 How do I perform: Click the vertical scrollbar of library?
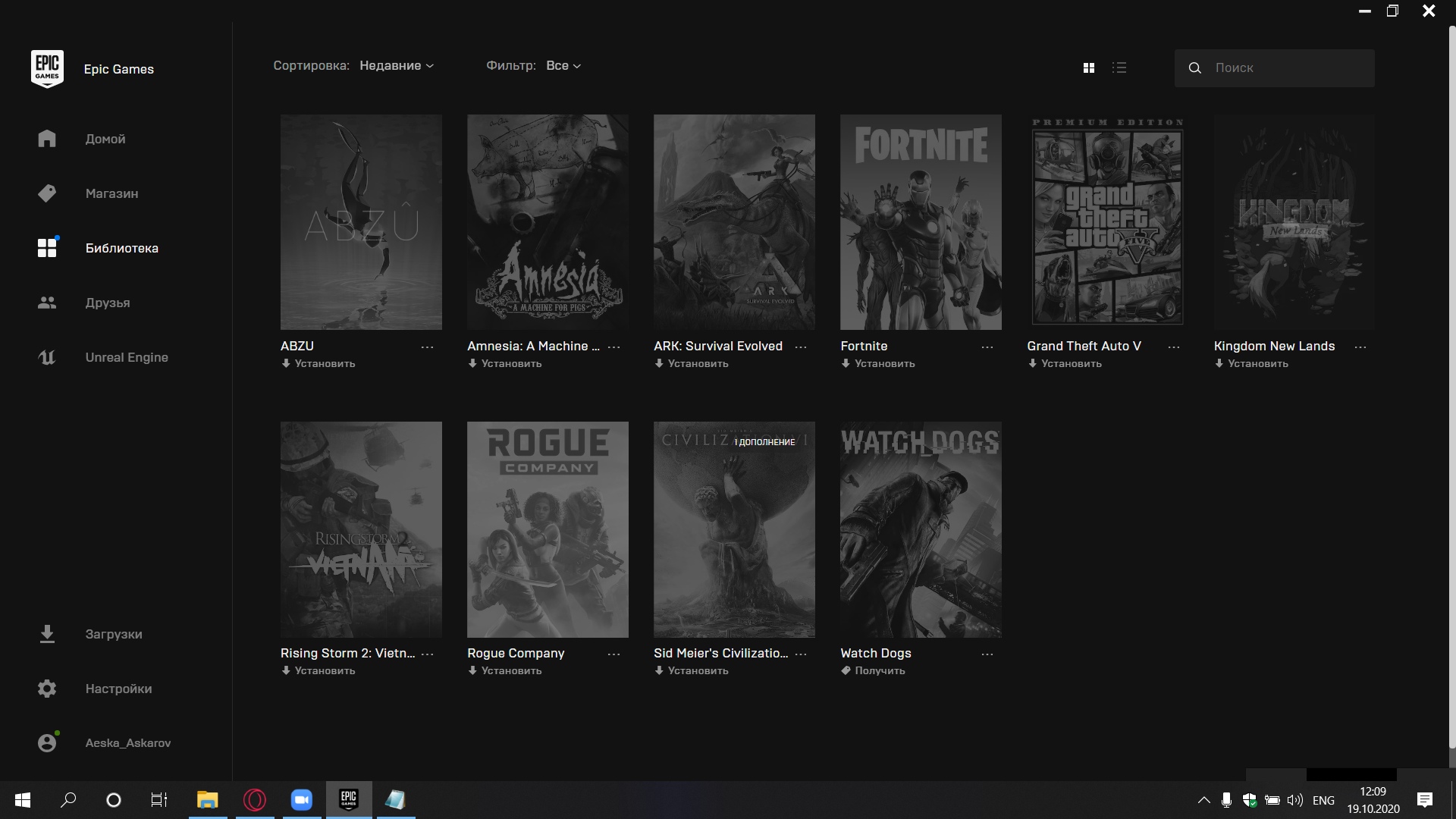(1451, 387)
